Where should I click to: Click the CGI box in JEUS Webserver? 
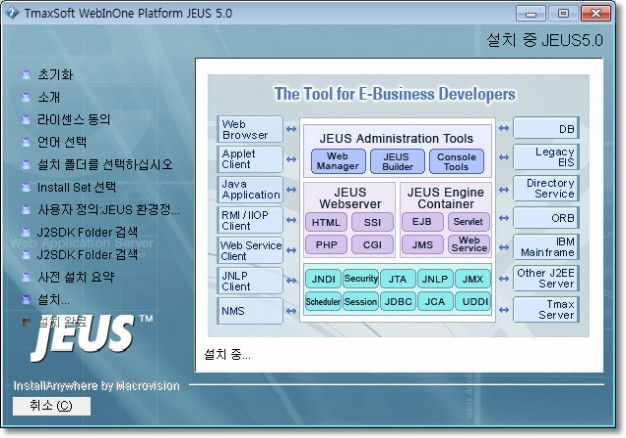pyautogui.click(x=372, y=244)
